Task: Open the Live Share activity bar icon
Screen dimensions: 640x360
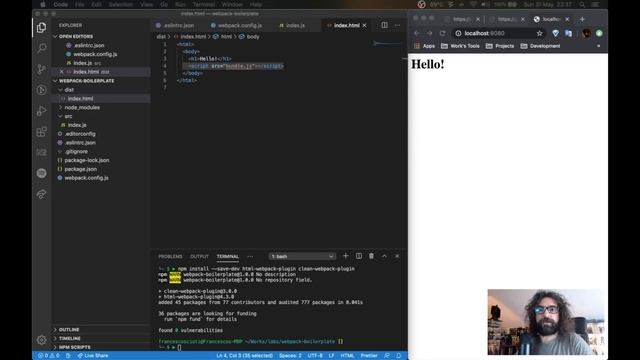Action: (x=41, y=194)
